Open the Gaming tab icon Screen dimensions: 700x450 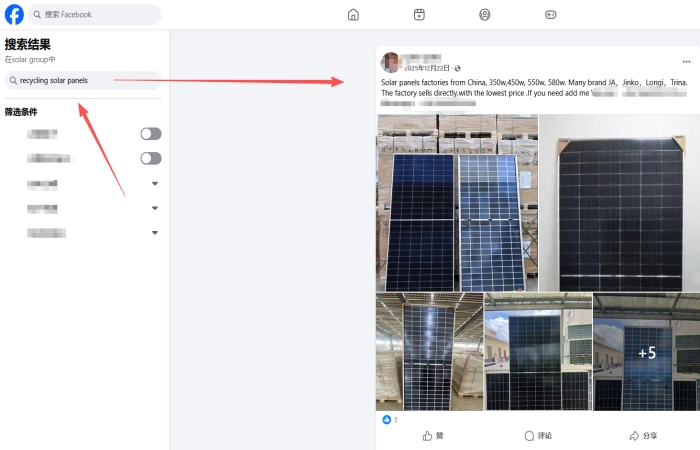[550, 15]
